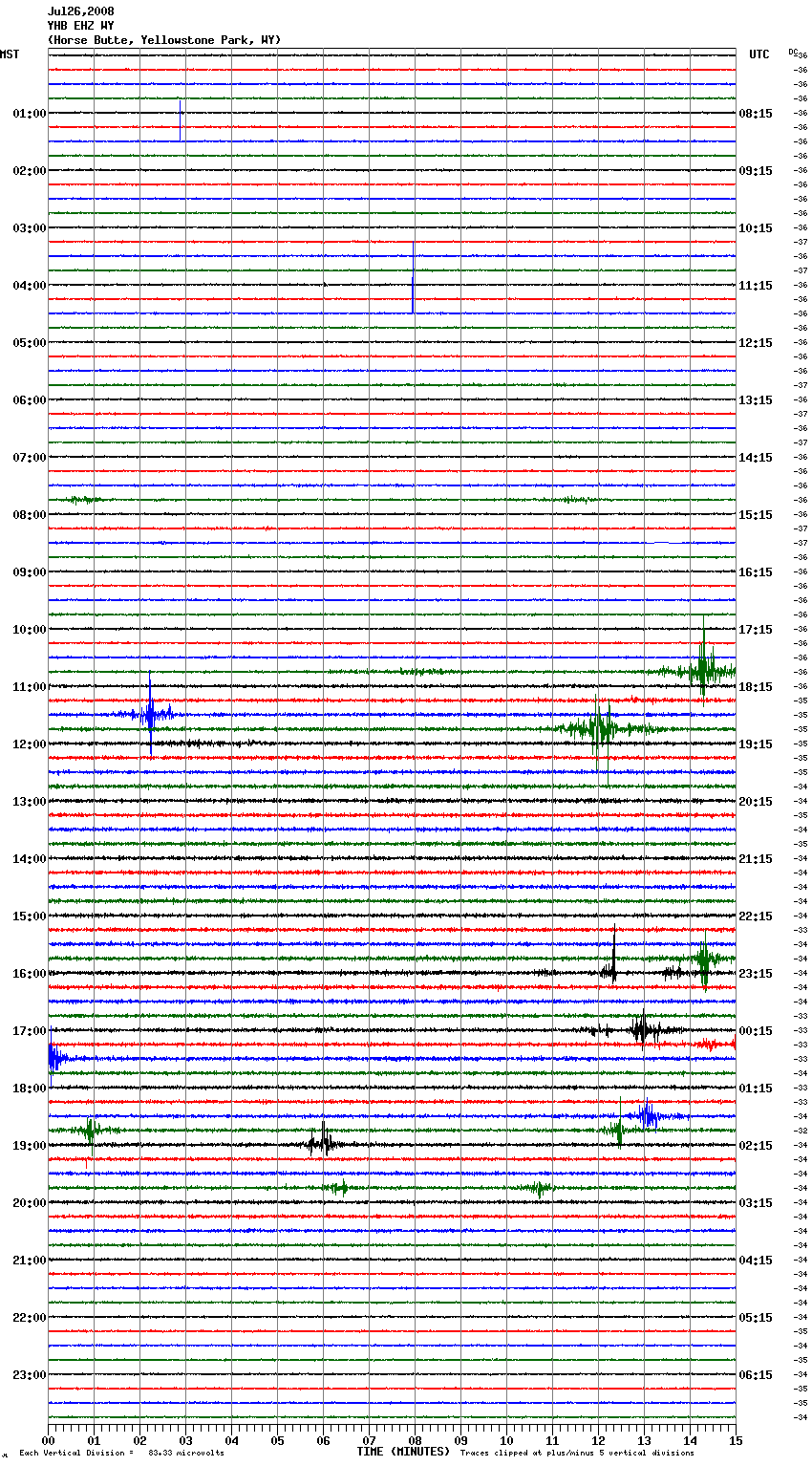Click the 02:15 UTC time label
Viewport: 812px width, 1466px height.
coord(756,1146)
